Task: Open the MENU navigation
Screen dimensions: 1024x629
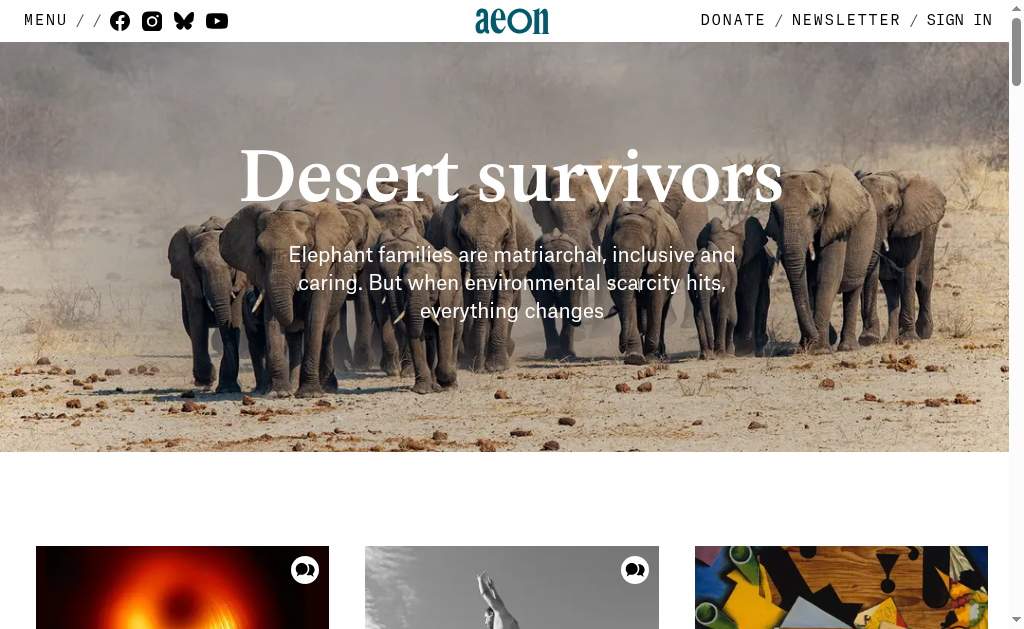Action: 45,20
